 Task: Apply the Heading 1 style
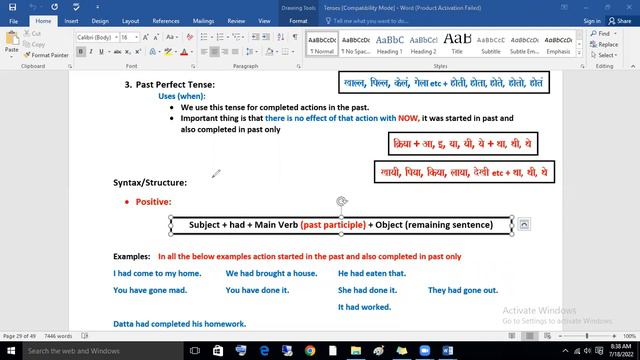coord(389,44)
